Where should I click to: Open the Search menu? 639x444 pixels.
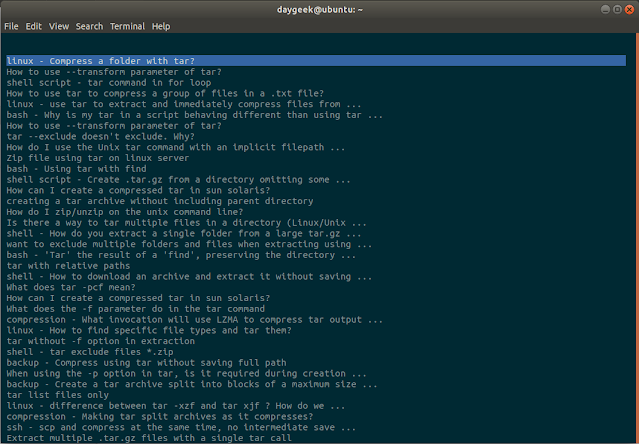point(89,26)
